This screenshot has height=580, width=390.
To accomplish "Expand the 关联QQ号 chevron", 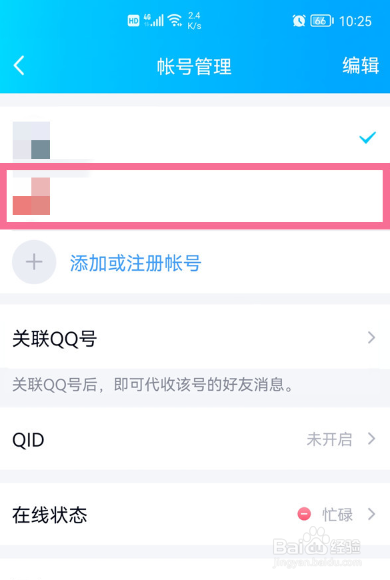I will [x=371, y=337].
